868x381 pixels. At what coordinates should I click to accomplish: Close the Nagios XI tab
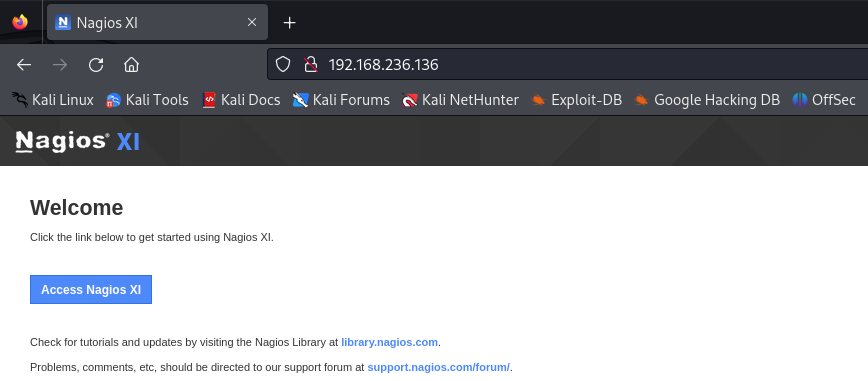point(252,22)
